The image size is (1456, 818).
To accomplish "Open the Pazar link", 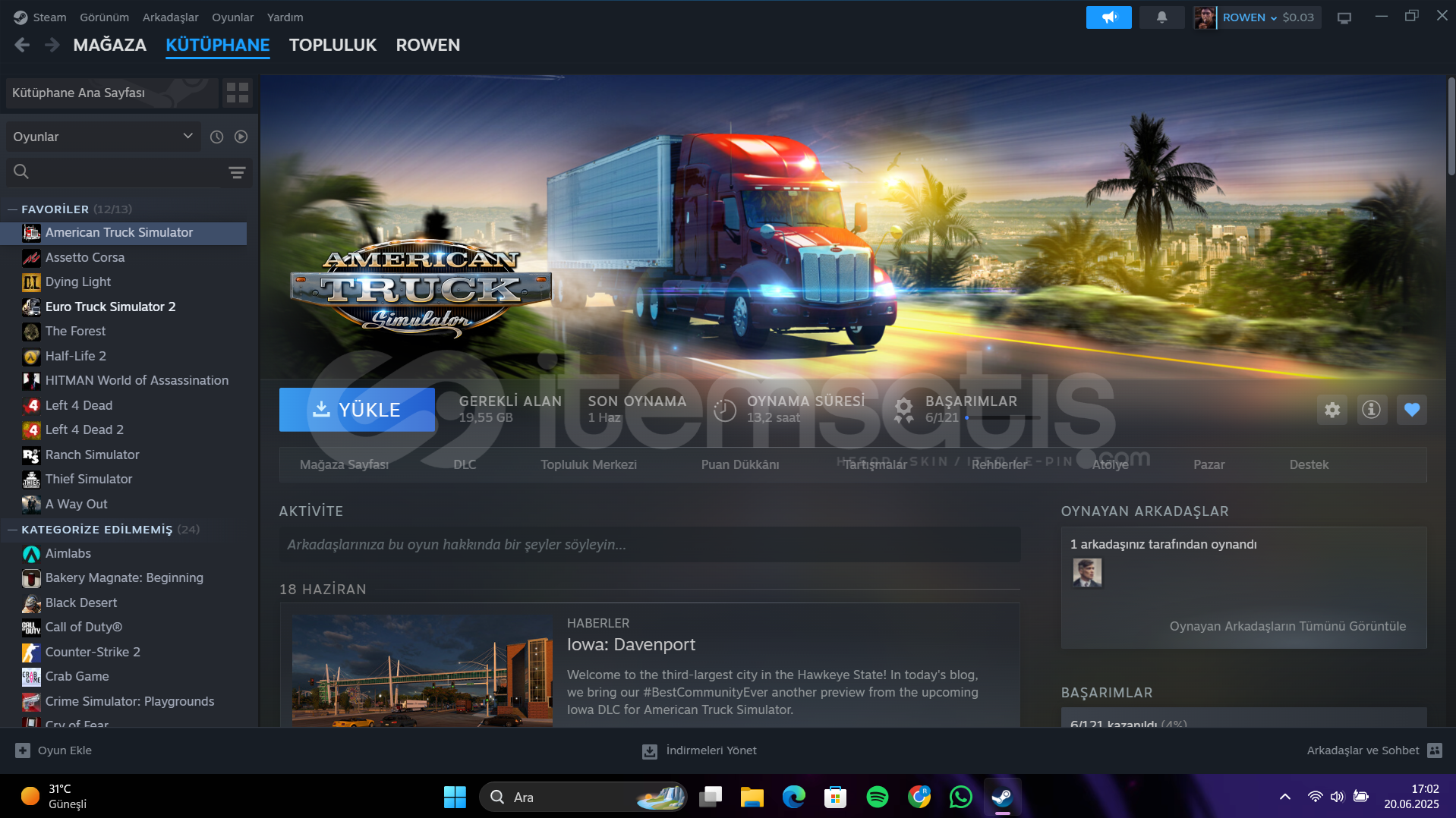I will (x=1209, y=464).
